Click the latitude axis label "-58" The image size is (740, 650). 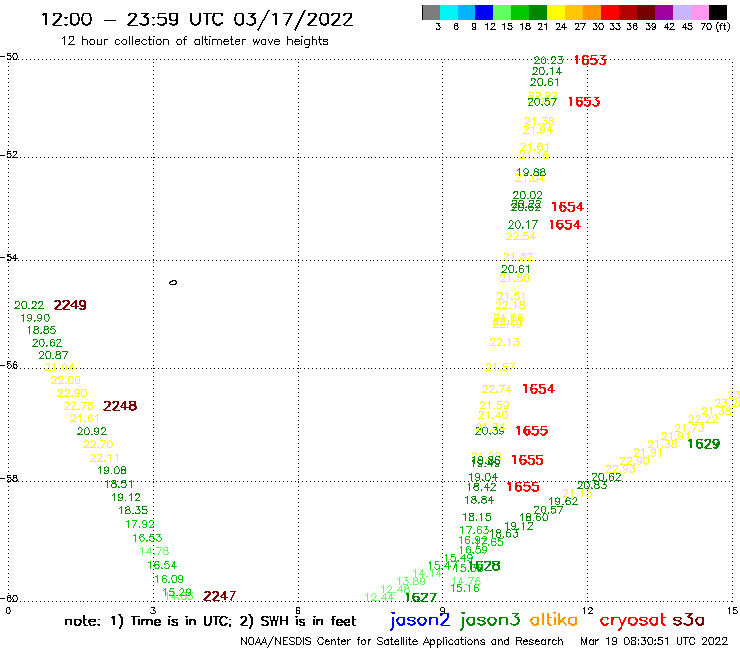pyautogui.click(x=9, y=479)
